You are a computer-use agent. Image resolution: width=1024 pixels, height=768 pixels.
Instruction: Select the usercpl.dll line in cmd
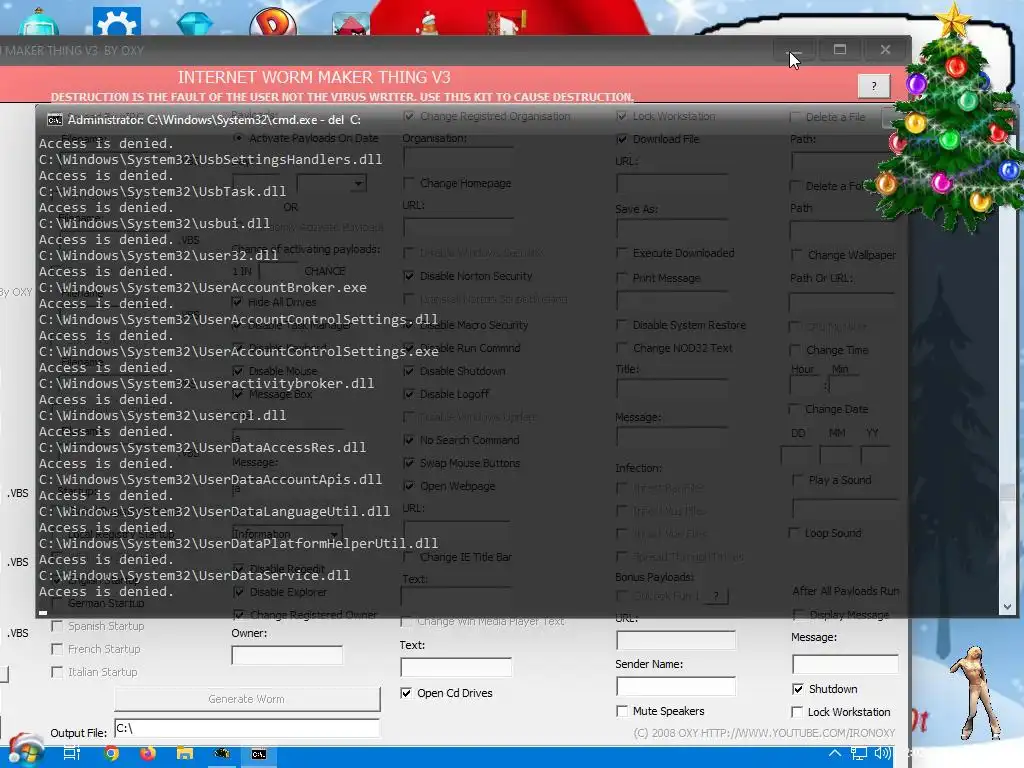click(163, 416)
